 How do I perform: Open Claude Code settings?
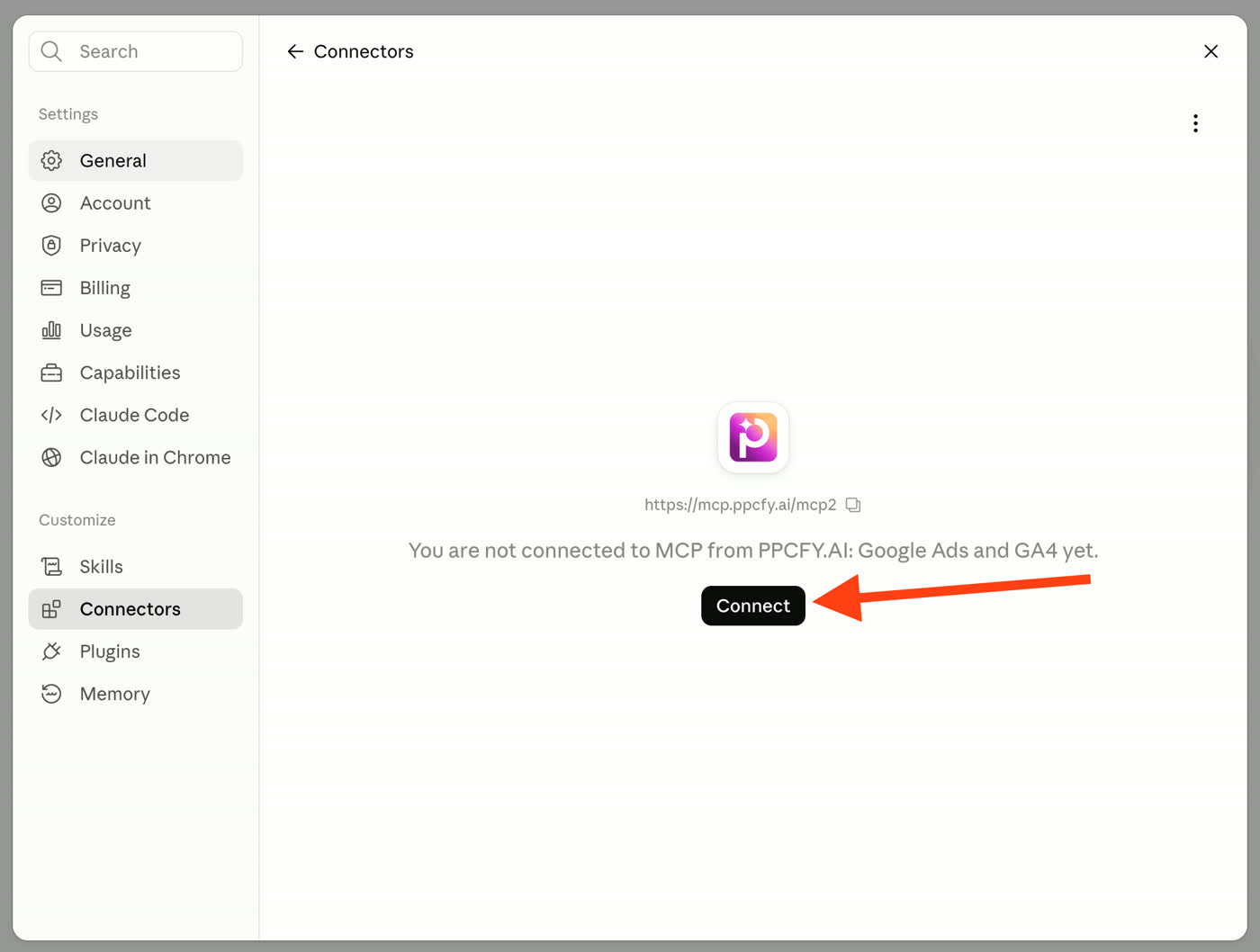134,415
